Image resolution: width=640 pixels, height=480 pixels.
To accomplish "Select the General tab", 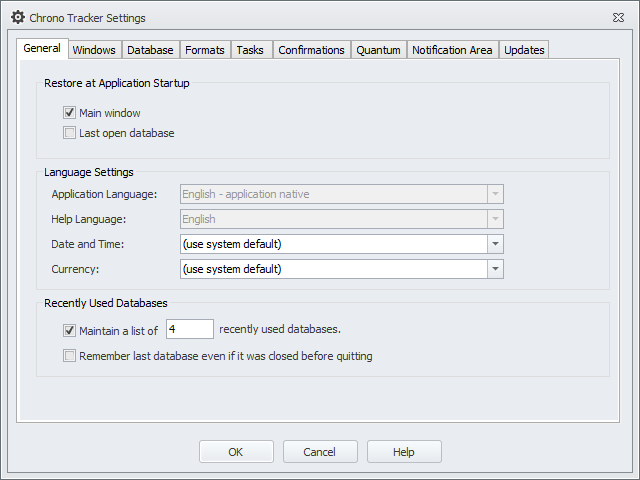I will point(42,49).
